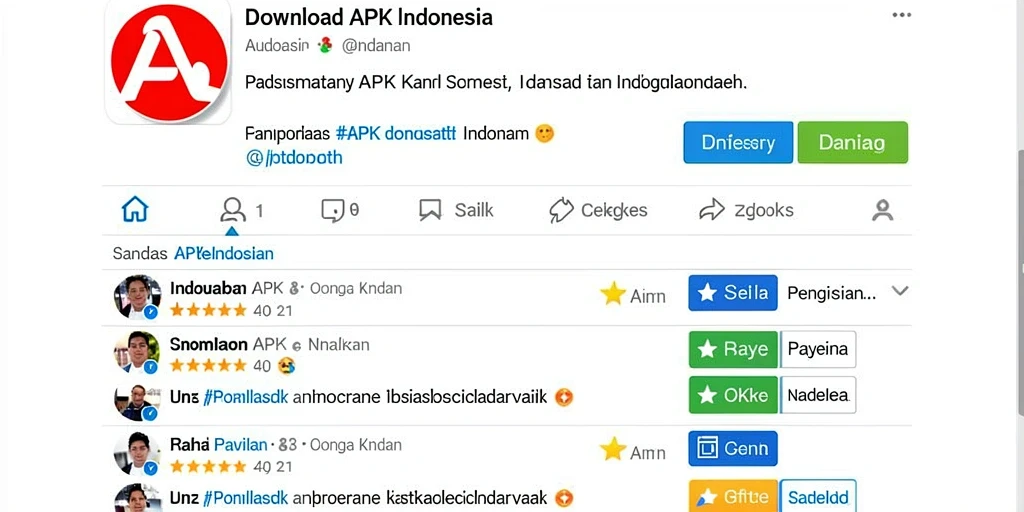Screen dimensions: 1024x512
Task: Click the vertical scrollbar on the right
Action: (1021, 281)
